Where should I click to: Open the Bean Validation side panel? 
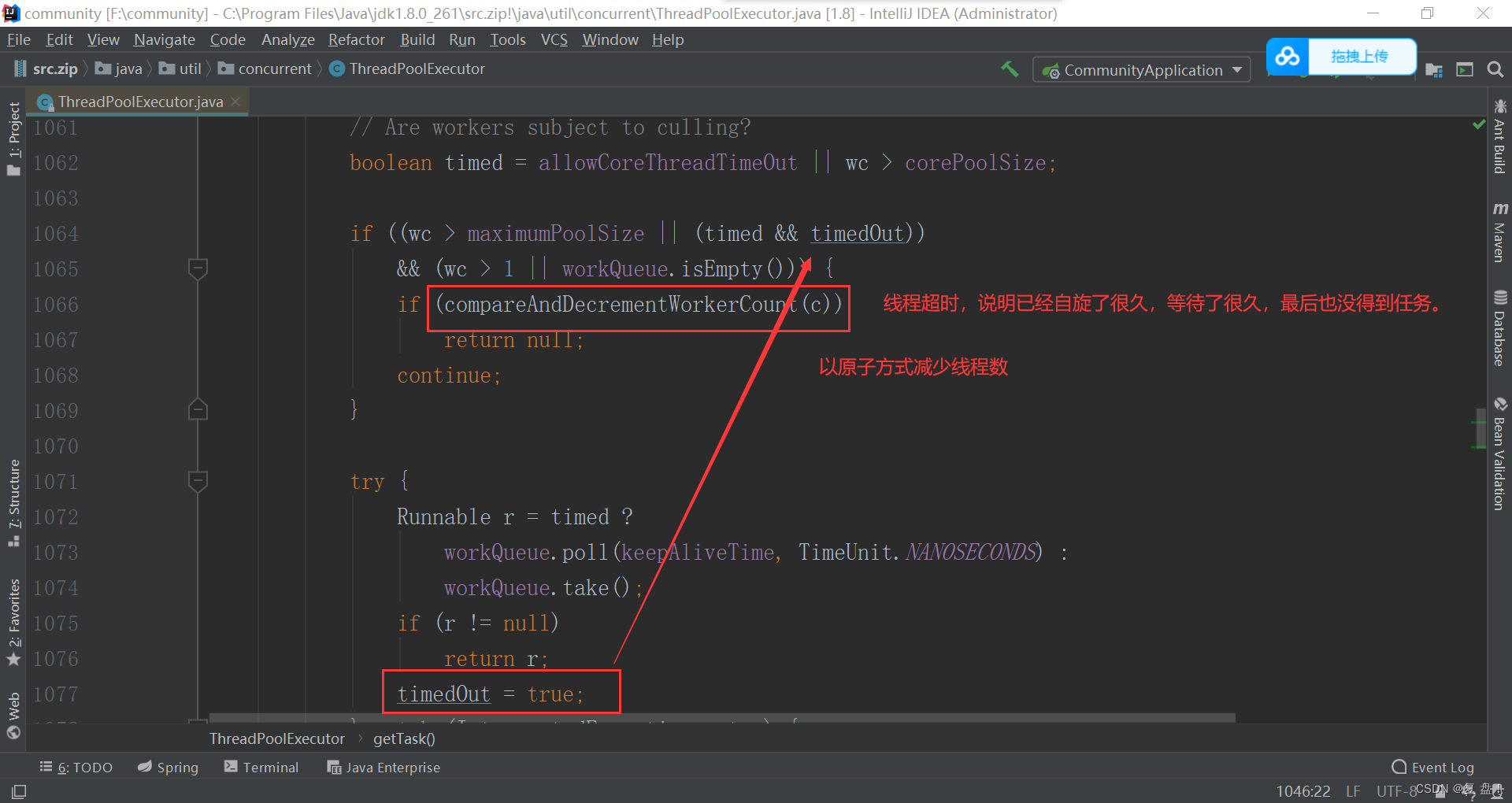coord(1499,454)
